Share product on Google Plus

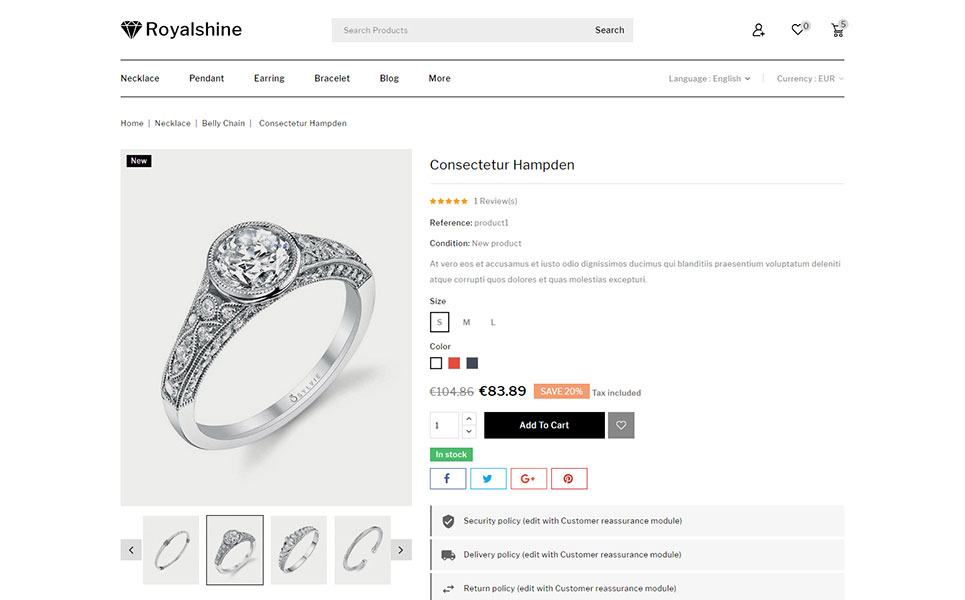(528, 479)
